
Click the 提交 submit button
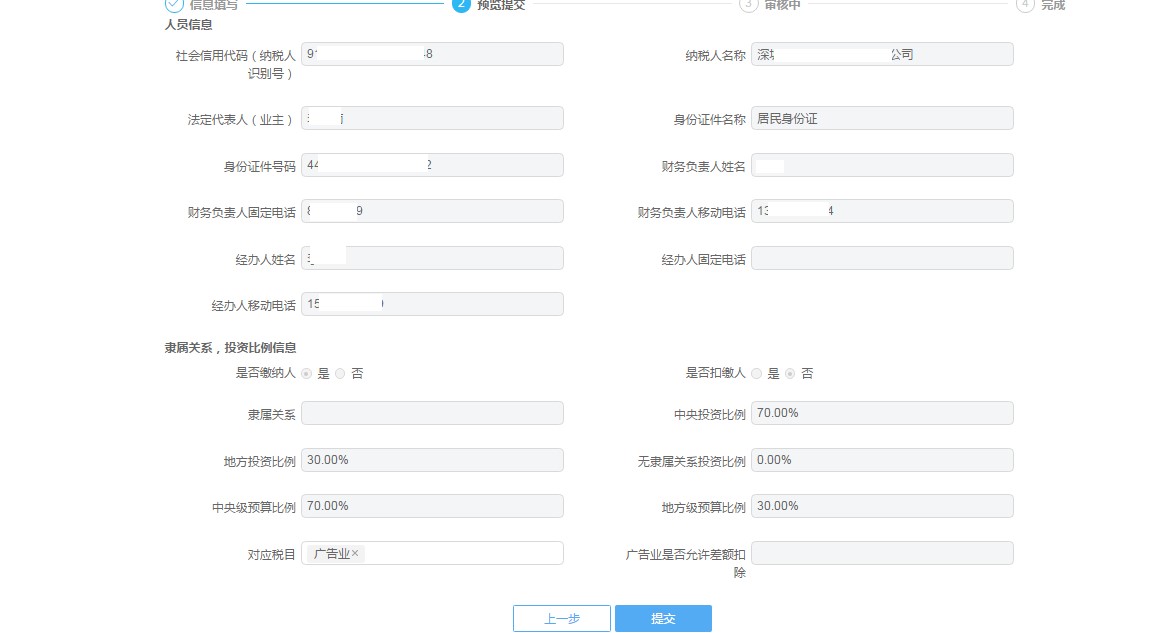point(663,618)
